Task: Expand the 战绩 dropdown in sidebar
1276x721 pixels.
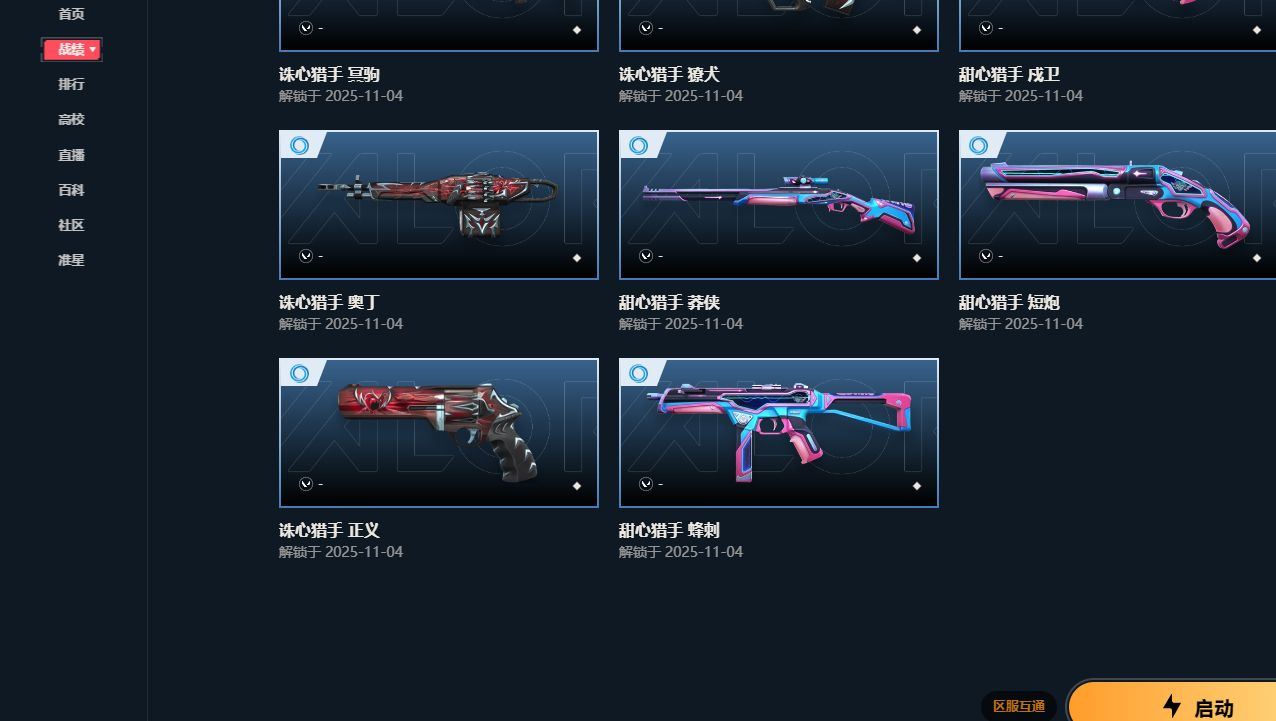Action: 71,49
